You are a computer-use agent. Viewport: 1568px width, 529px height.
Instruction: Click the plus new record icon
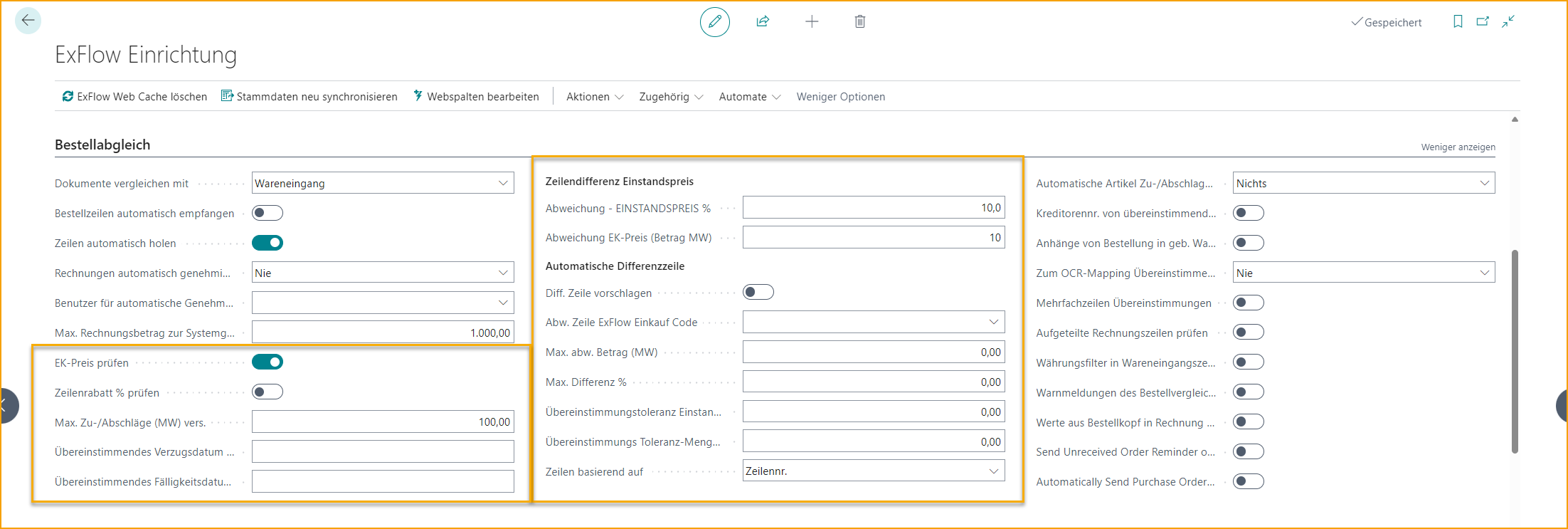pyautogui.click(x=812, y=21)
